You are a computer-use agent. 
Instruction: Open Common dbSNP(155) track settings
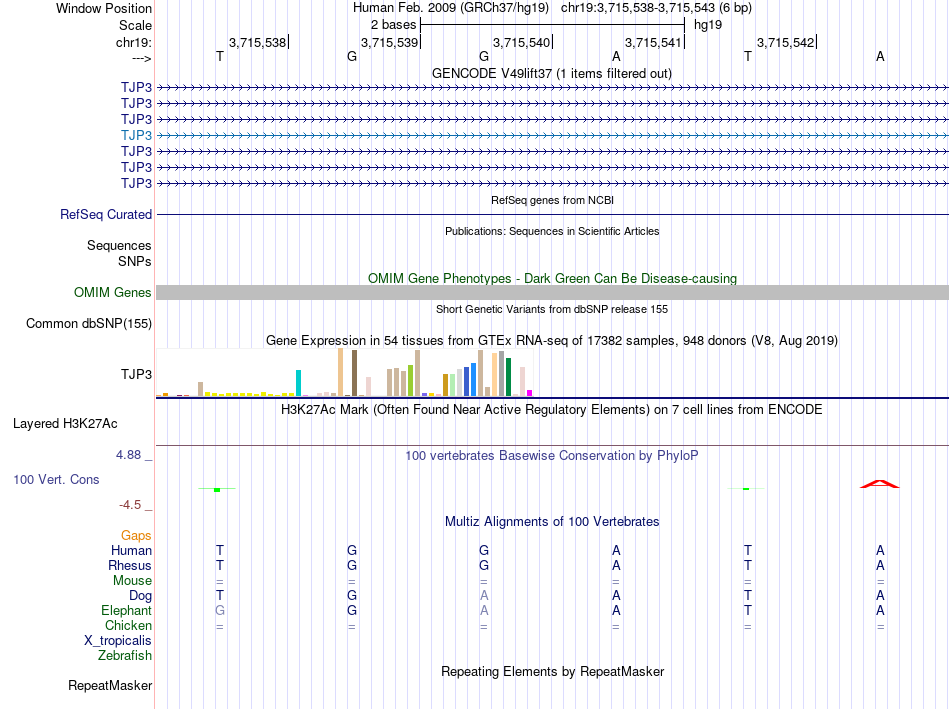pyautogui.click(x=88, y=324)
